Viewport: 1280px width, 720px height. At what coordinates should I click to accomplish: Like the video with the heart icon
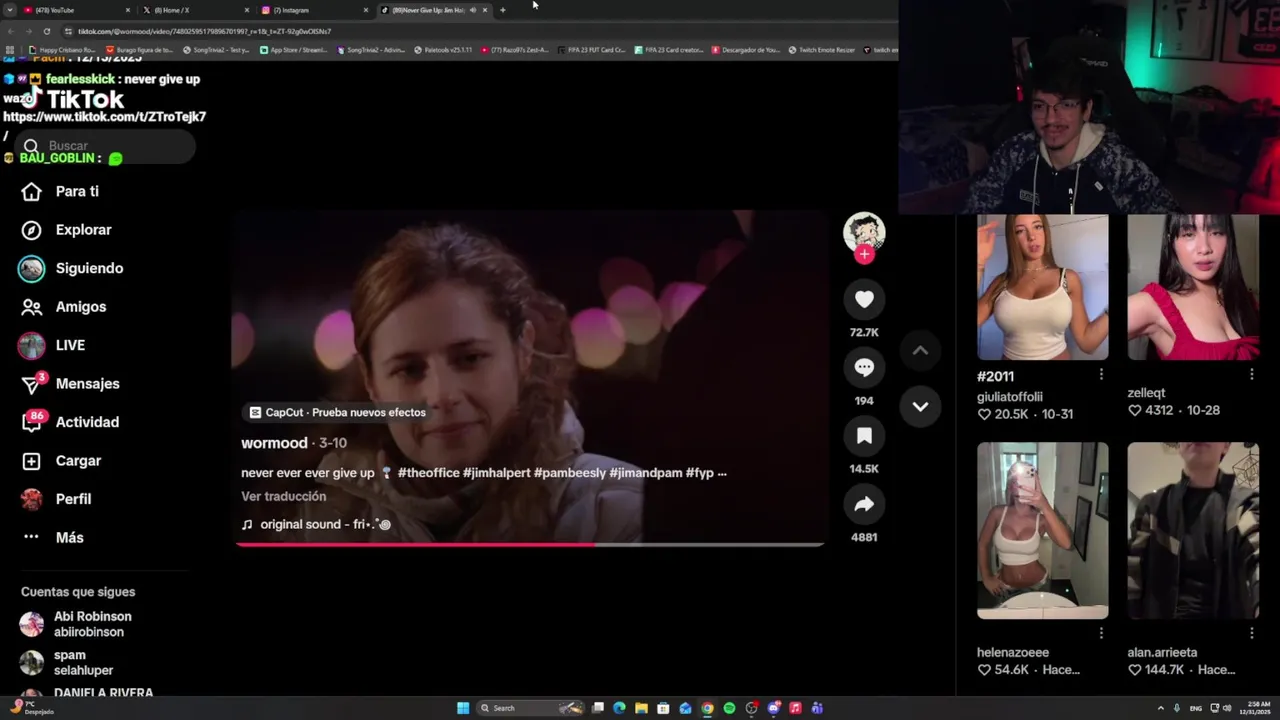point(864,299)
